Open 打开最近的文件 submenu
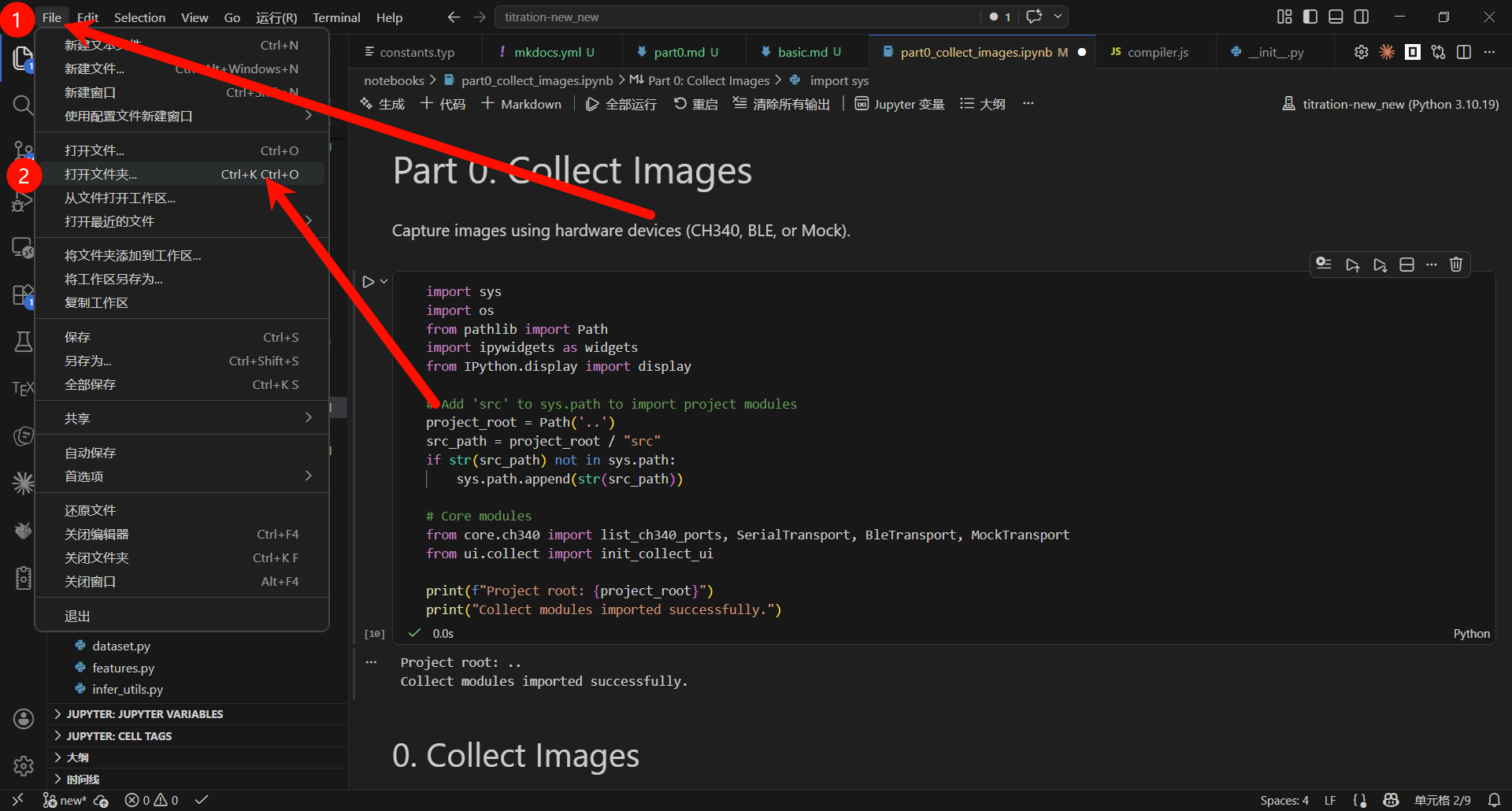The image size is (1512, 811). pos(182,221)
